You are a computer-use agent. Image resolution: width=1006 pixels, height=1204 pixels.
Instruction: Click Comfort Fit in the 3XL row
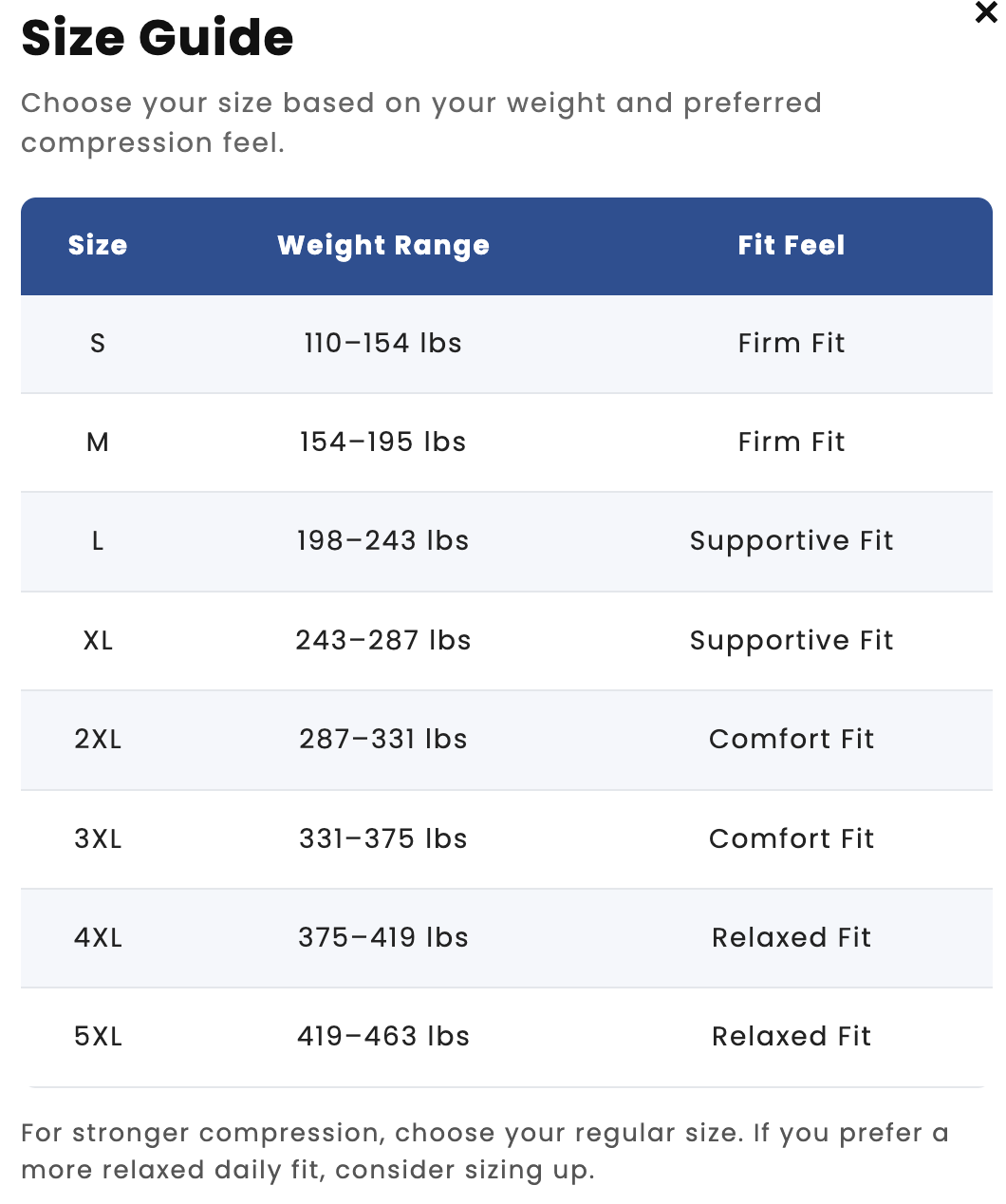pyautogui.click(x=792, y=838)
